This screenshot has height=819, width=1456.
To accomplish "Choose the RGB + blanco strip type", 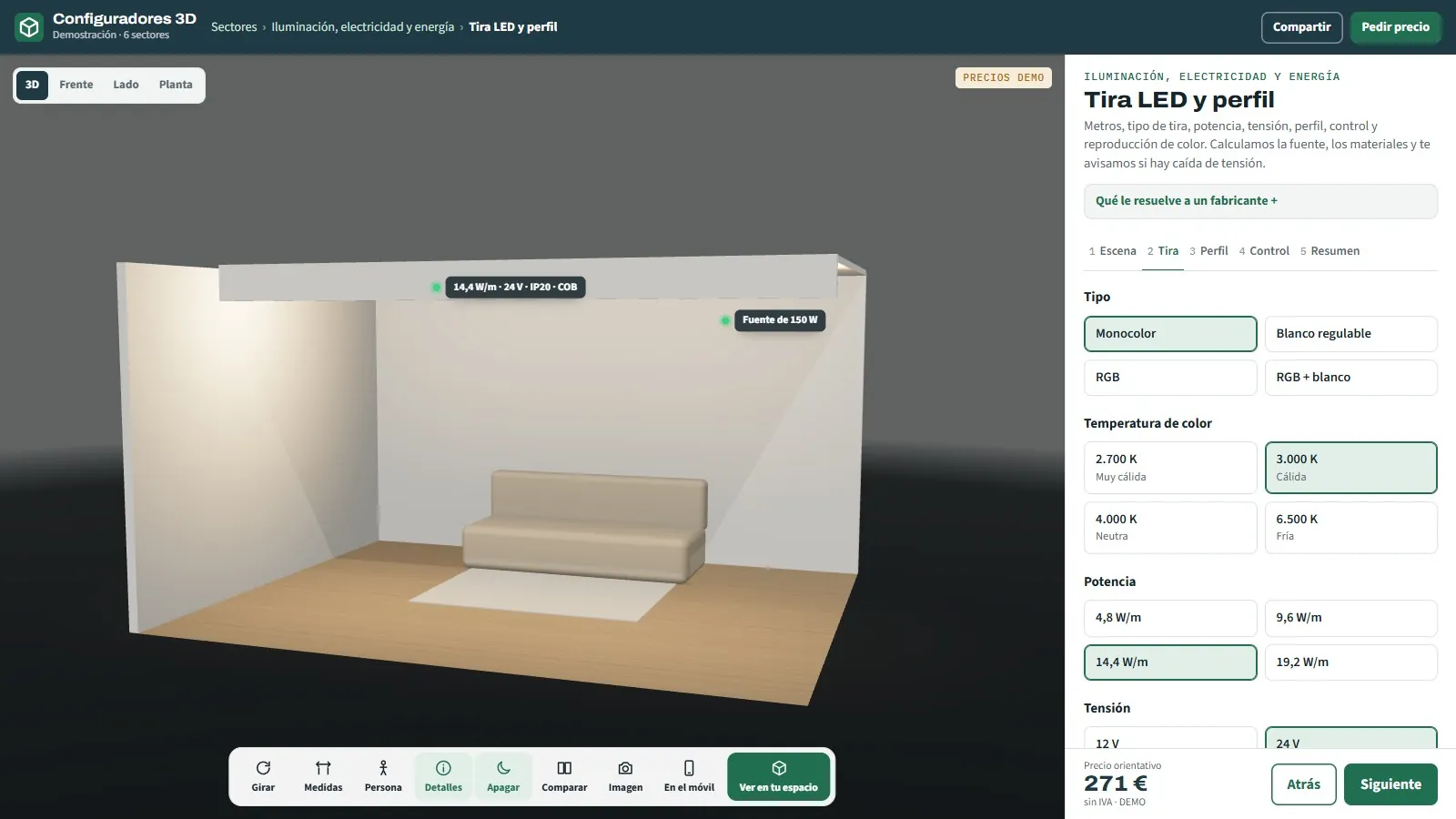I will click(1351, 378).
